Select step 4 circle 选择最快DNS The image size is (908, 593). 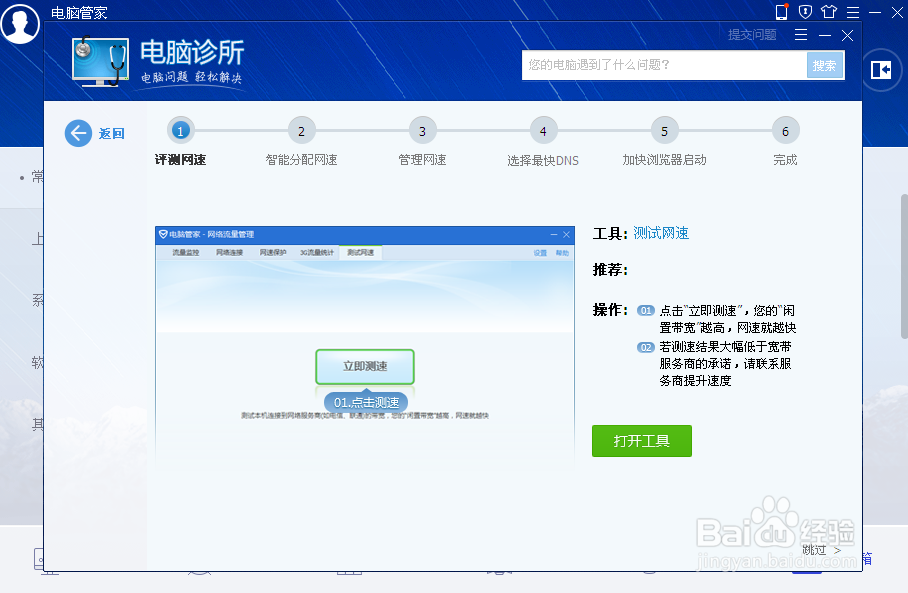[x=543, y=131]
